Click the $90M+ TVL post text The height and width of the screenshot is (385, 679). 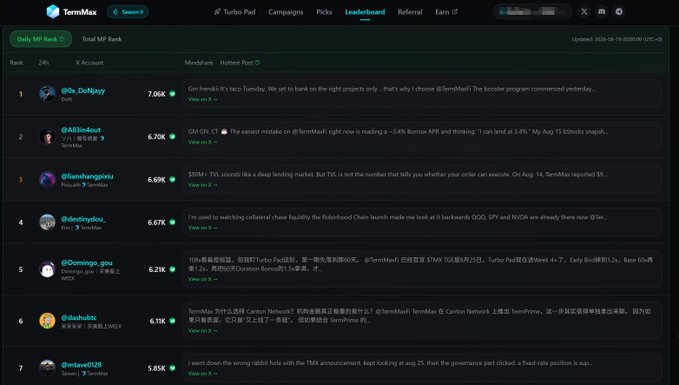pos(398,175)
